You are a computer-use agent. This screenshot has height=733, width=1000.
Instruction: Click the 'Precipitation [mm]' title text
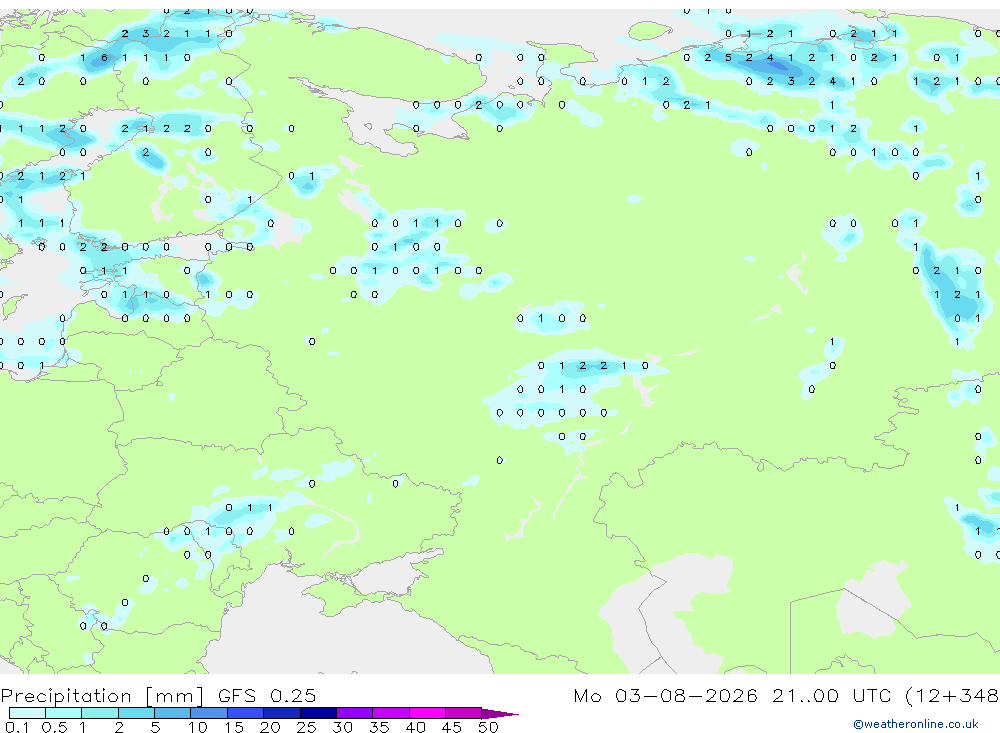[102, 695]
